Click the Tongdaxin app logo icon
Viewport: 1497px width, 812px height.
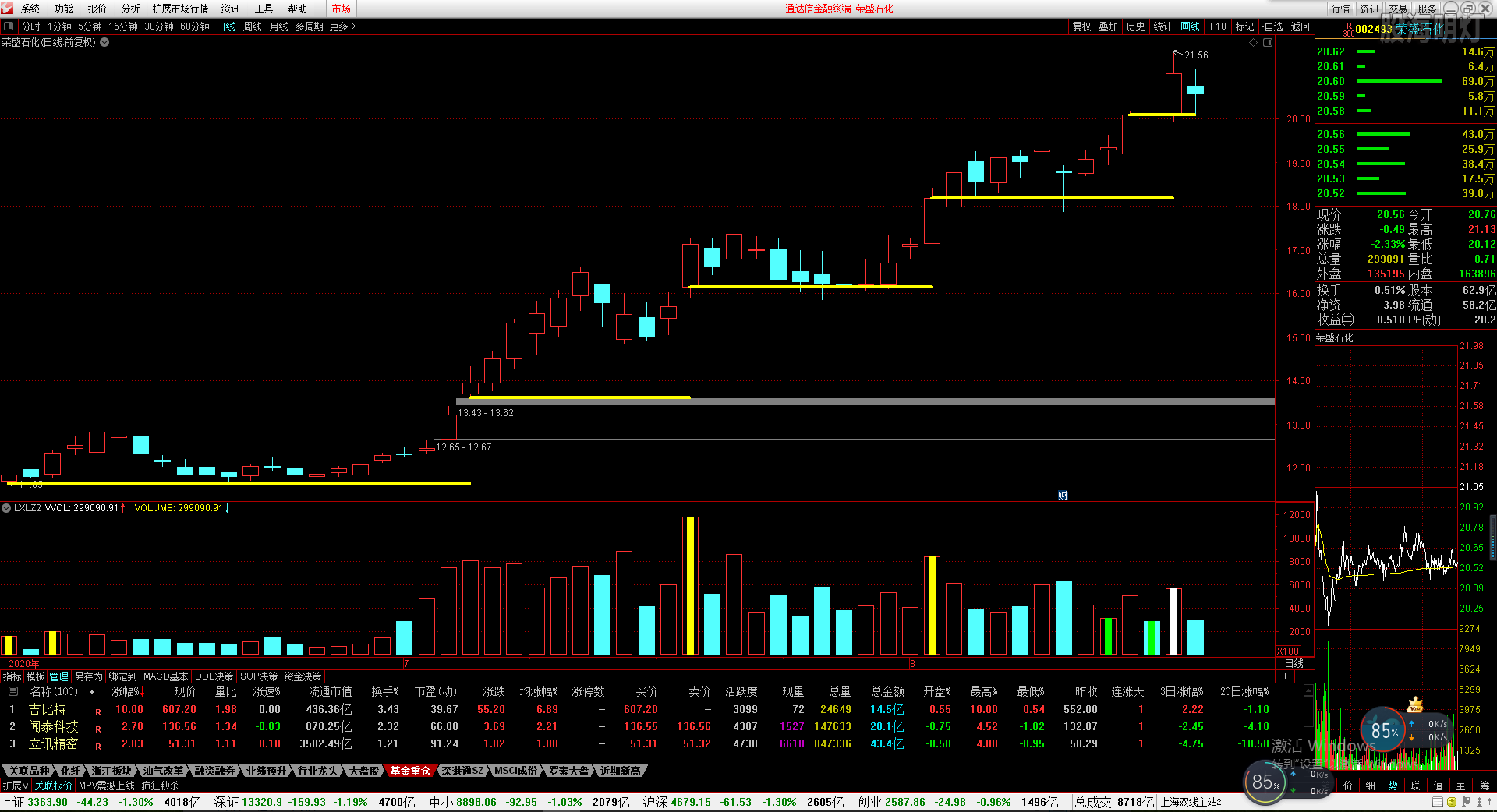tap(7, 9)
